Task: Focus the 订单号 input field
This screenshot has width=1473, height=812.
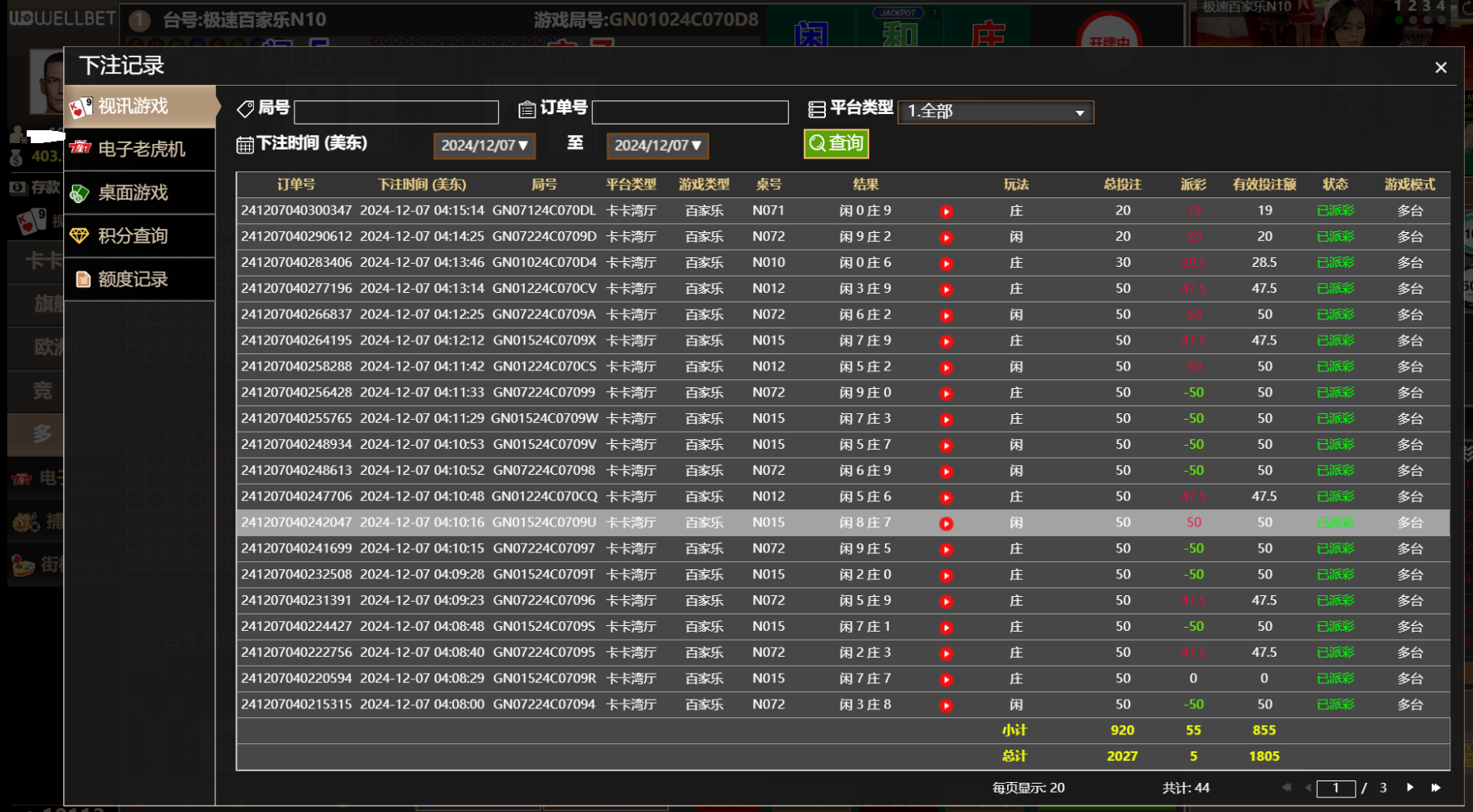Action: (689, 112)
